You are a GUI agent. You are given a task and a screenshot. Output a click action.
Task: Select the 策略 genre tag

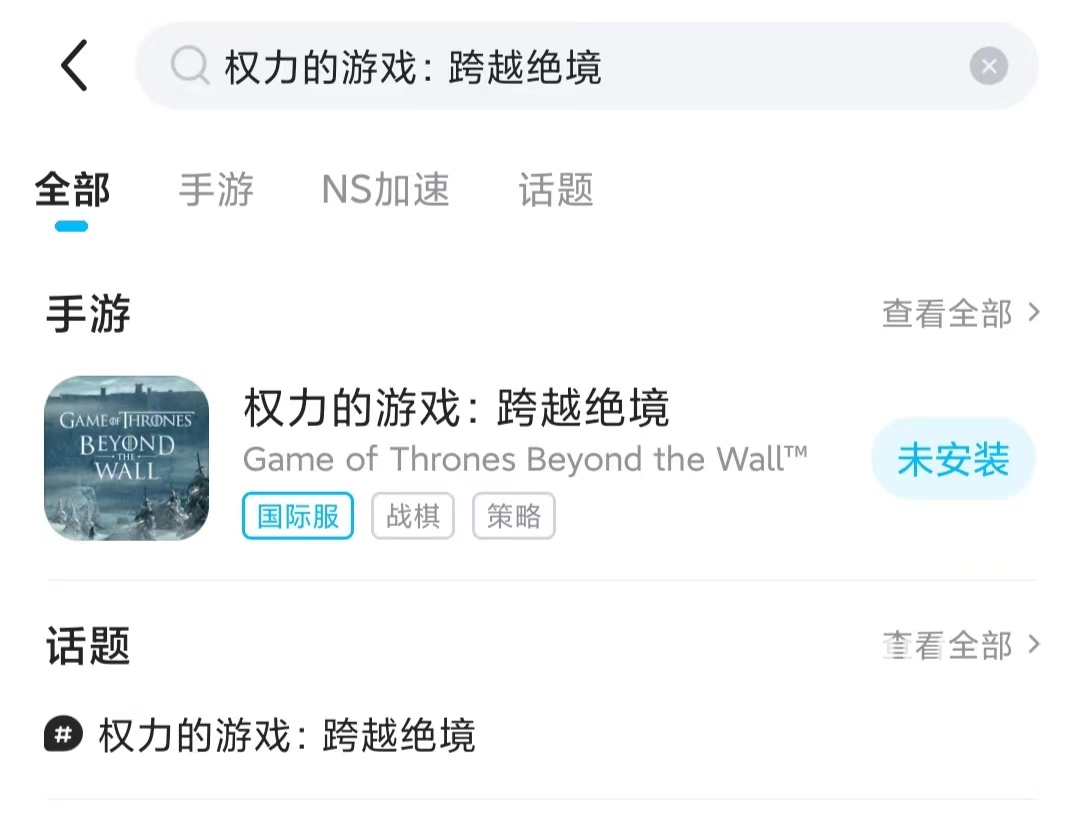coord(514,516)
